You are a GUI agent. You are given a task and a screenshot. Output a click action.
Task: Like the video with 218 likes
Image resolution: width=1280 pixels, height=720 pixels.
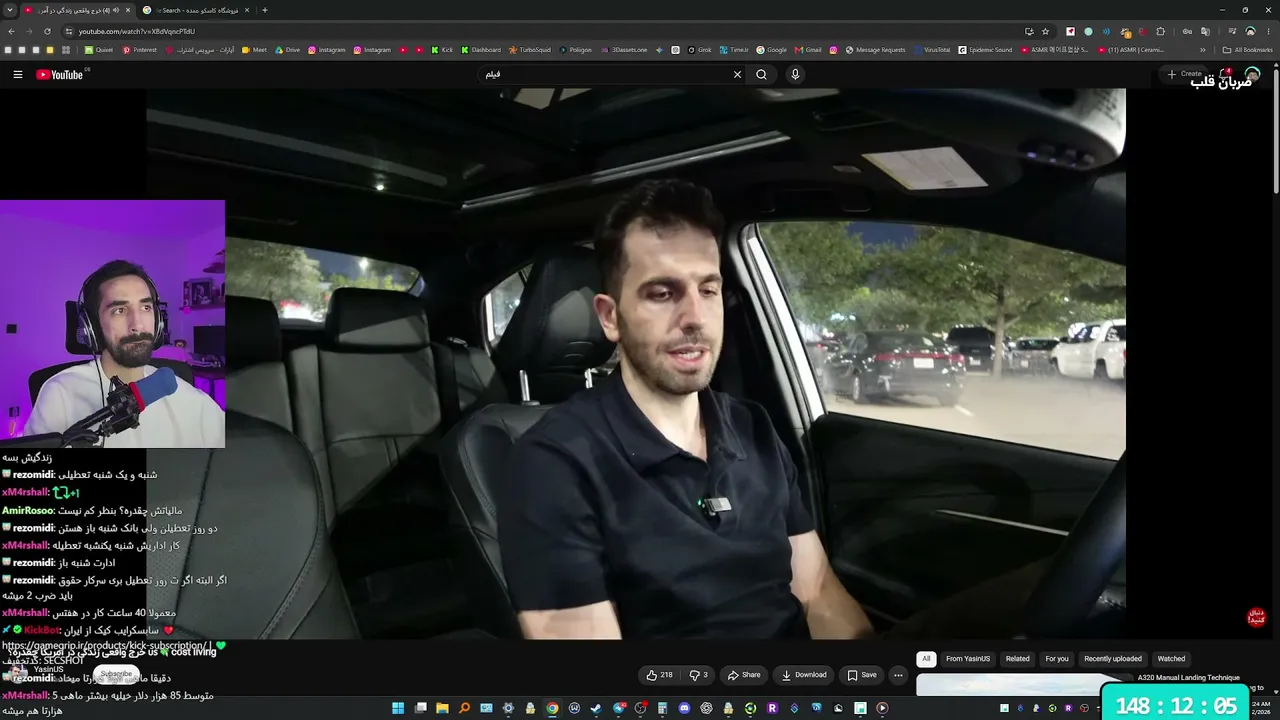click(x=660, y=675)
